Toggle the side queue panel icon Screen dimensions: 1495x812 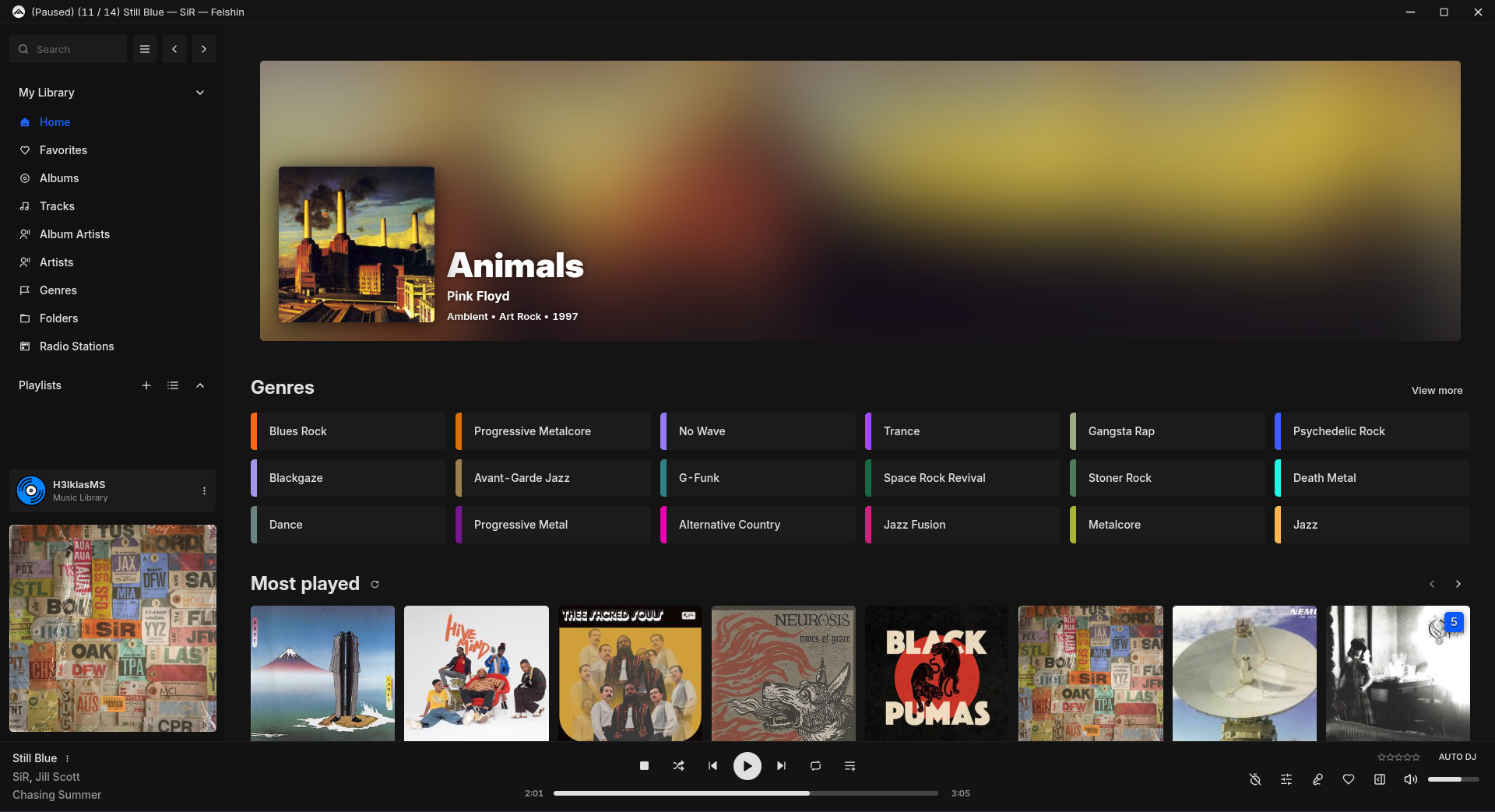(x=1380, y=779)
